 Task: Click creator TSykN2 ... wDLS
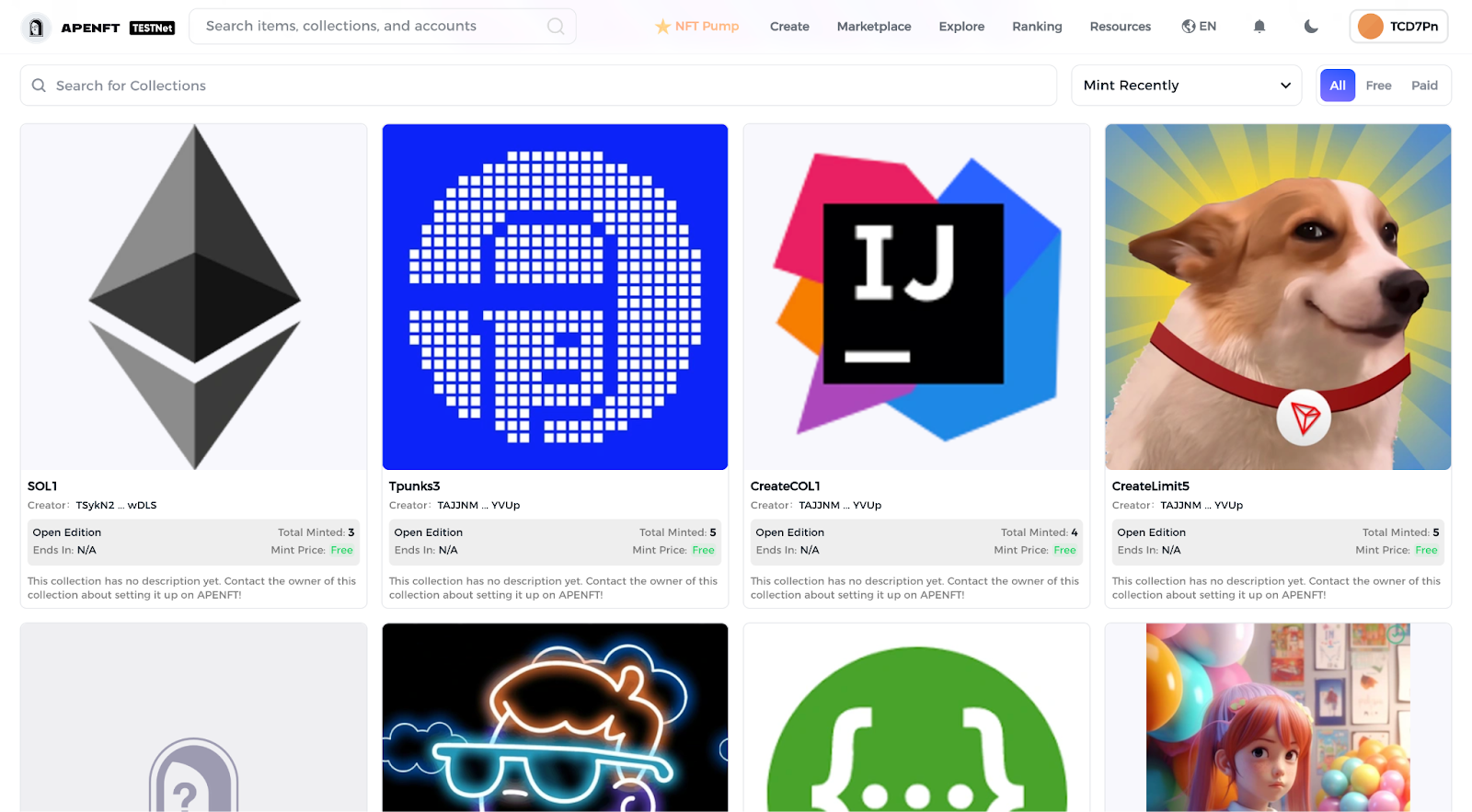click(x=116, y=506)
